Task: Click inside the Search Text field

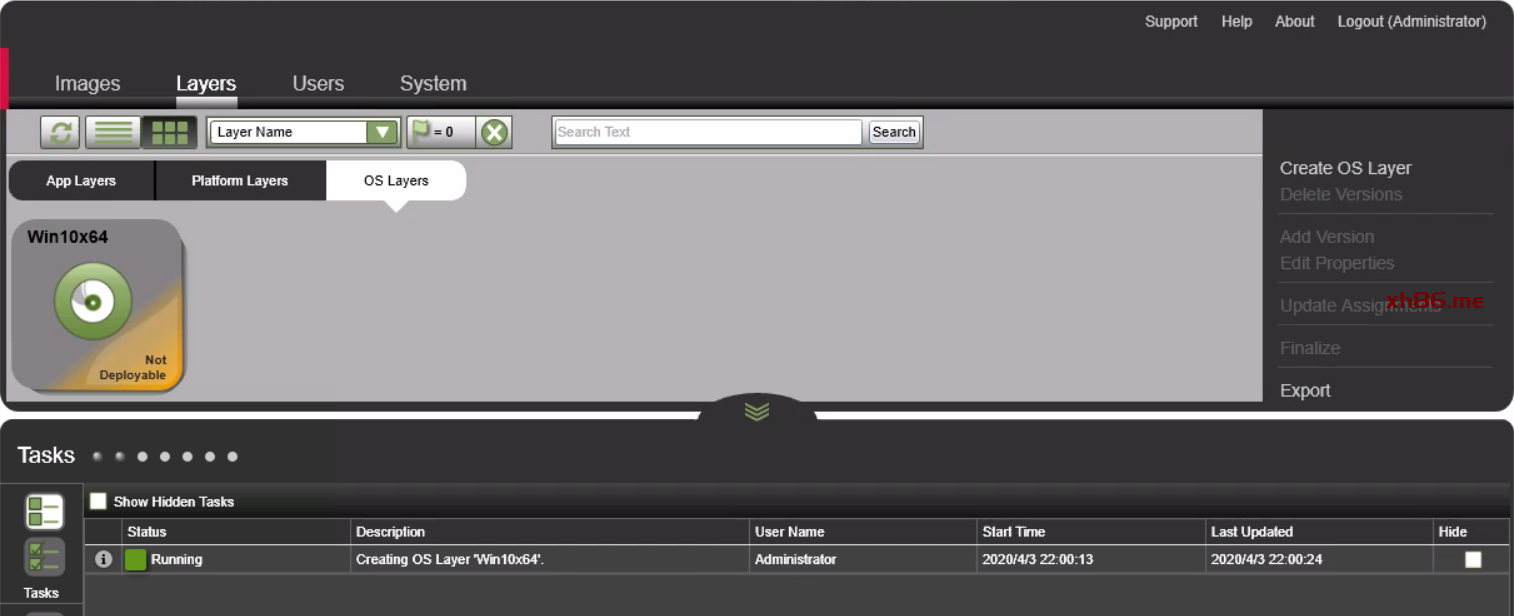Action: tap(707, 132)
